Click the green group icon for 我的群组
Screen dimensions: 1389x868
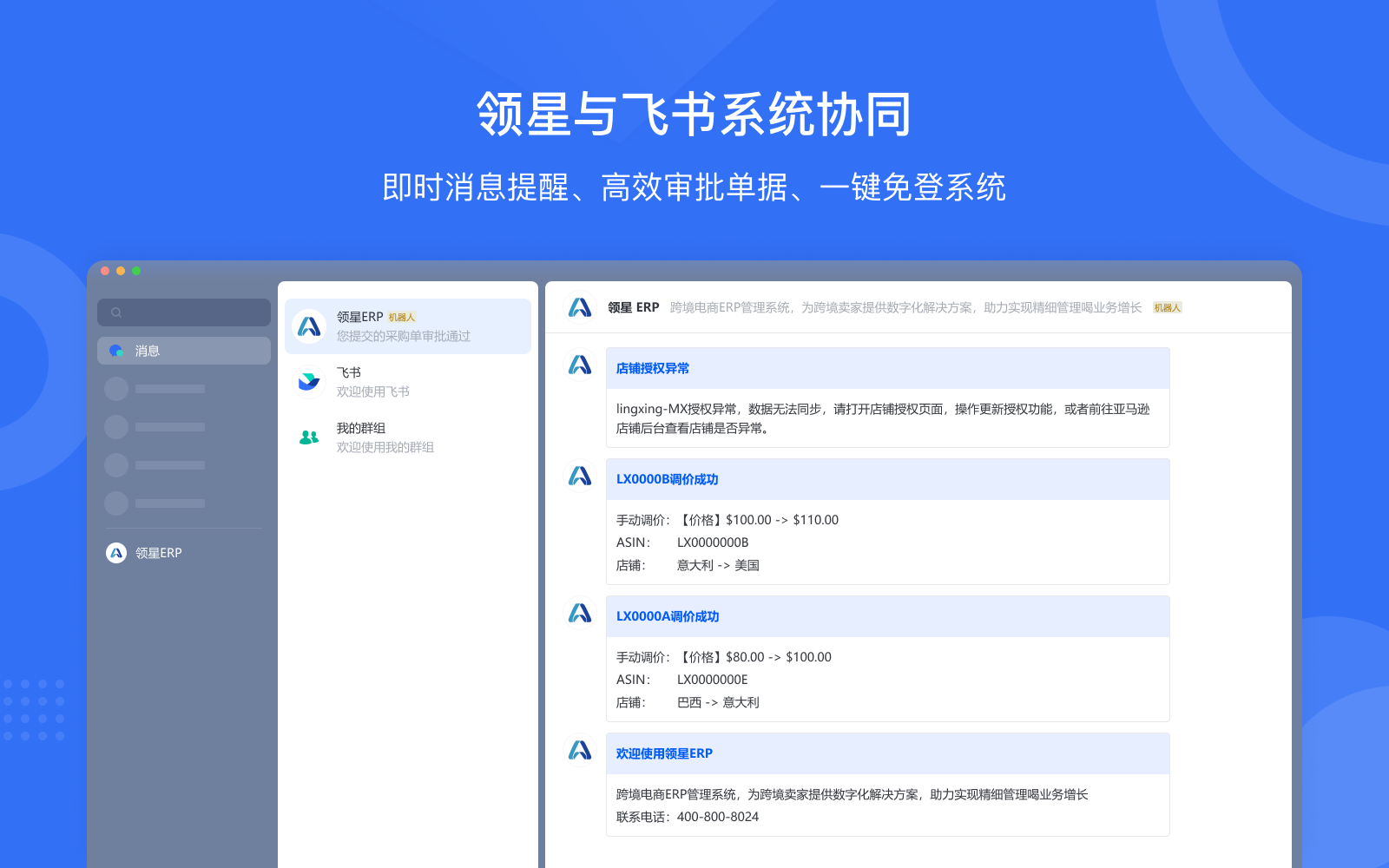309,437
